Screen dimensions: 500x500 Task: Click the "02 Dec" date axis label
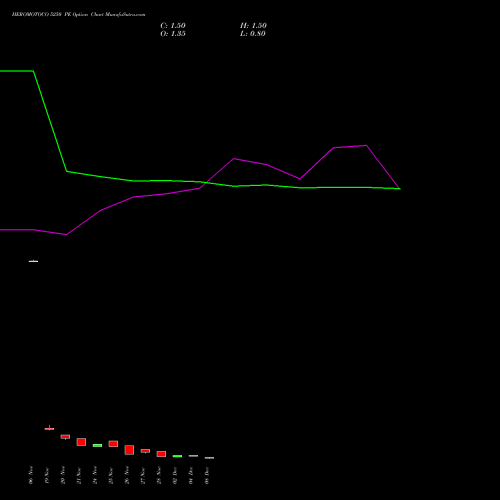point(175,475)
